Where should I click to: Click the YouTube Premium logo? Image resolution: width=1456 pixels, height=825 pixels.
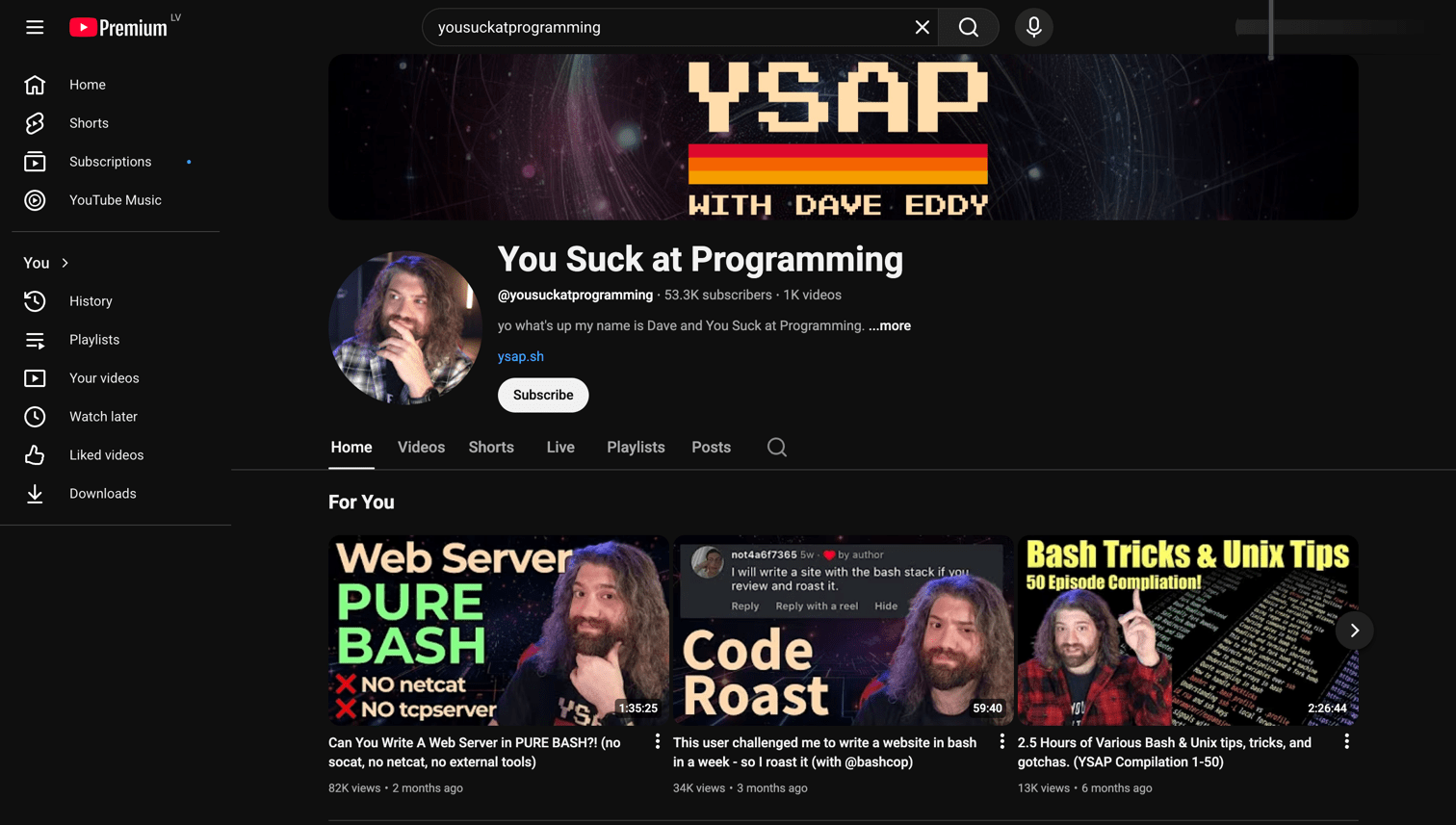tap(118, 27)
